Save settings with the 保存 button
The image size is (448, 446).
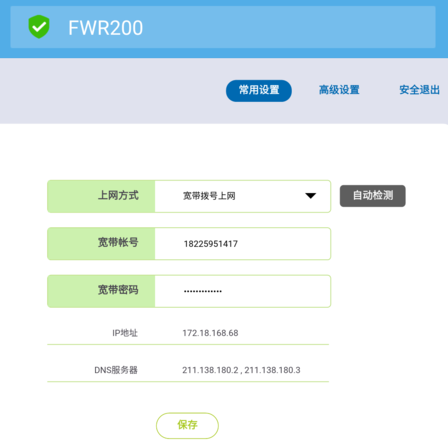(187, 426)
